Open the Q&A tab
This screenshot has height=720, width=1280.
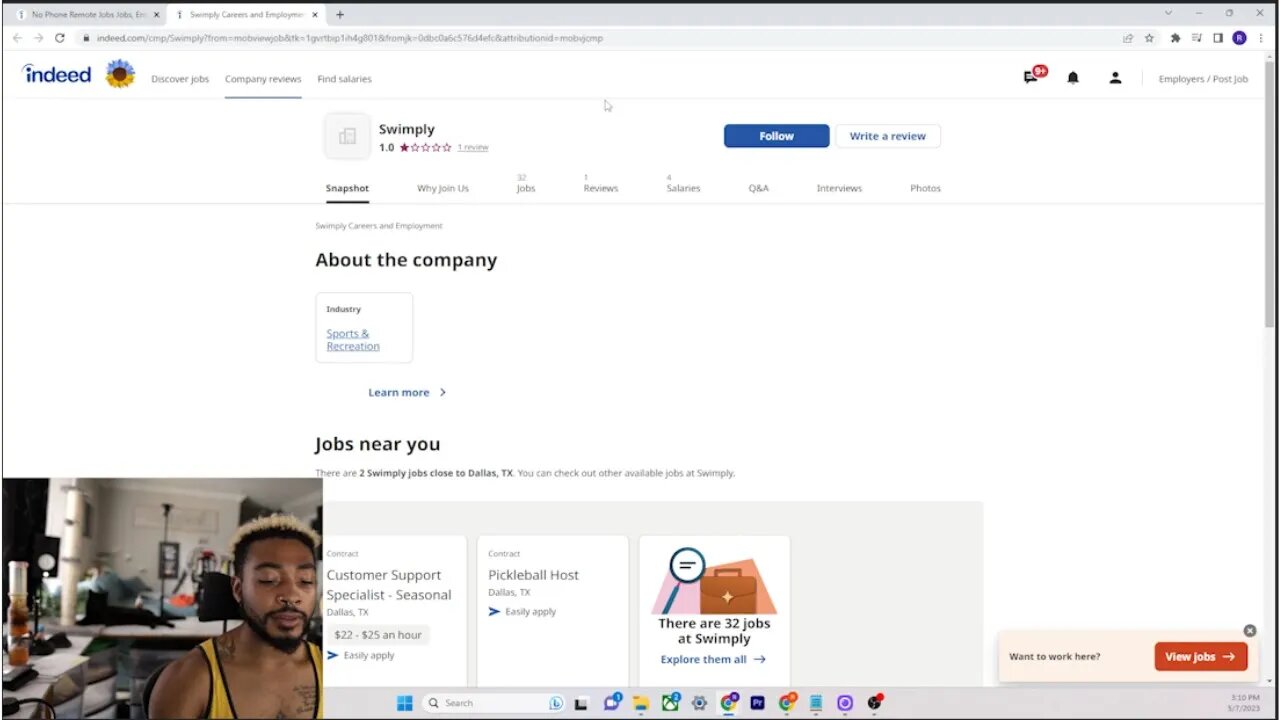(x=759, y=188)
